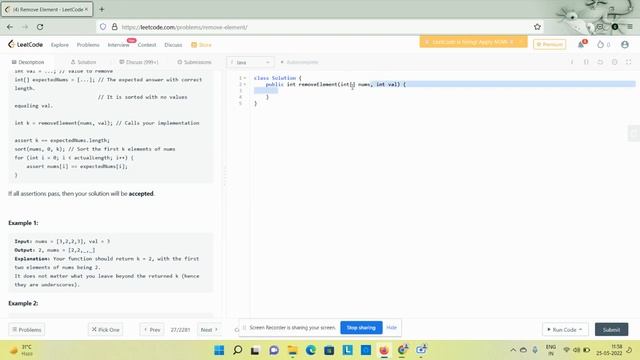640x360 pixels.
Task: Open the Discuss nav link
Action: 173,44
